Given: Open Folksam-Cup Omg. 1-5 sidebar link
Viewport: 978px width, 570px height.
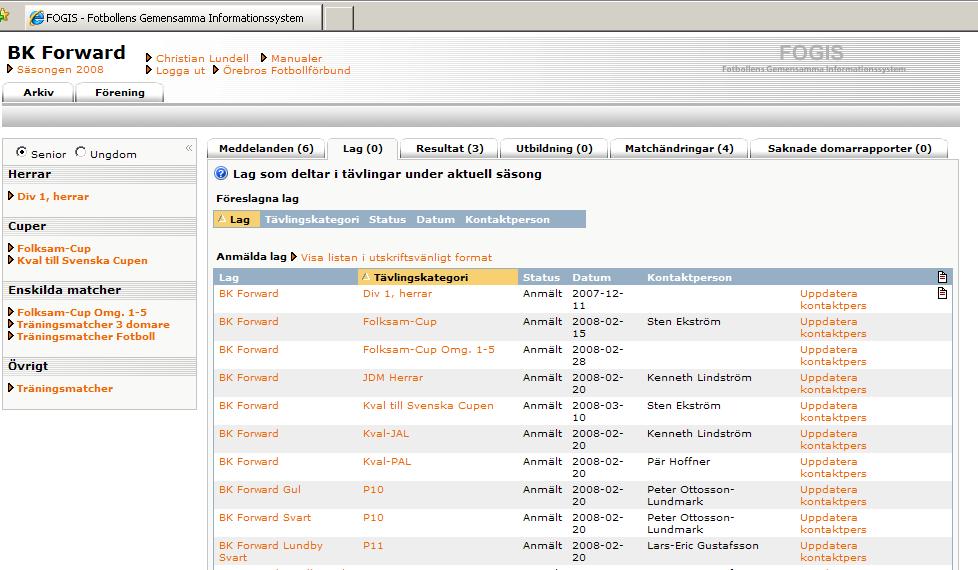Looking at the screenshot, I should [x=82, y=312].
